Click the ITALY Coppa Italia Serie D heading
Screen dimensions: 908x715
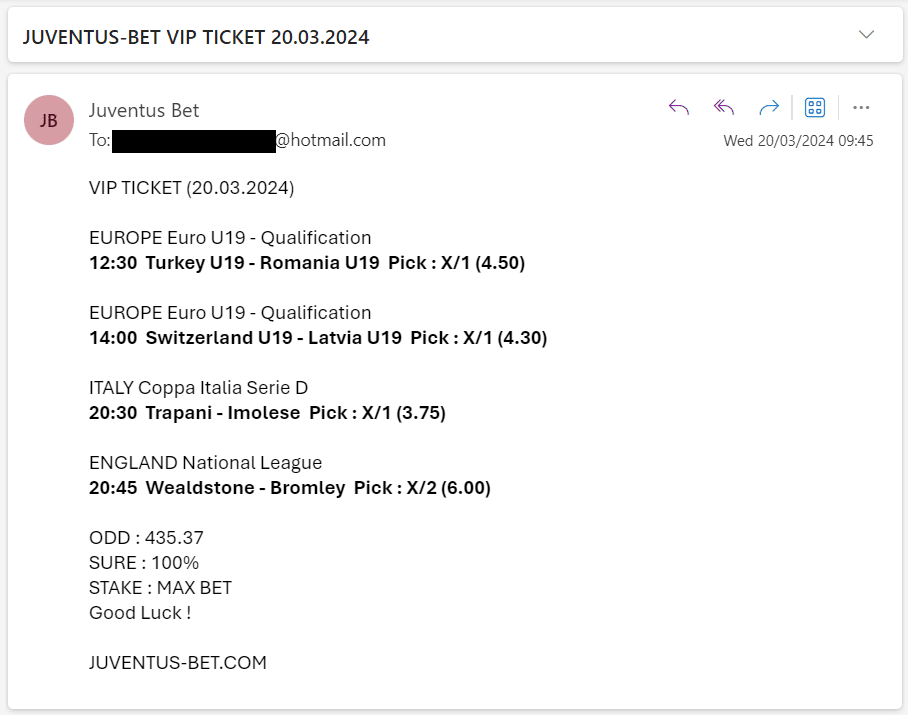click(x=198, y=388)
